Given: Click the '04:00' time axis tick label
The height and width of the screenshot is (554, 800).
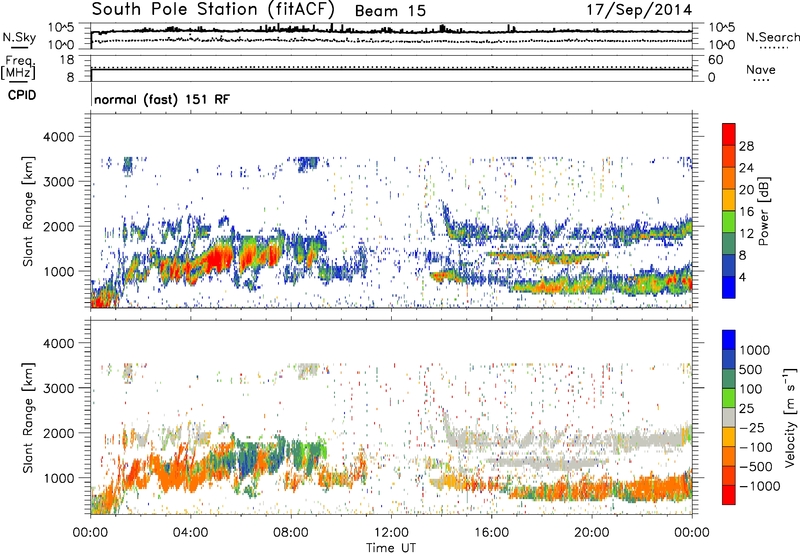Looking at the screenshot, I should click(190, 533).
